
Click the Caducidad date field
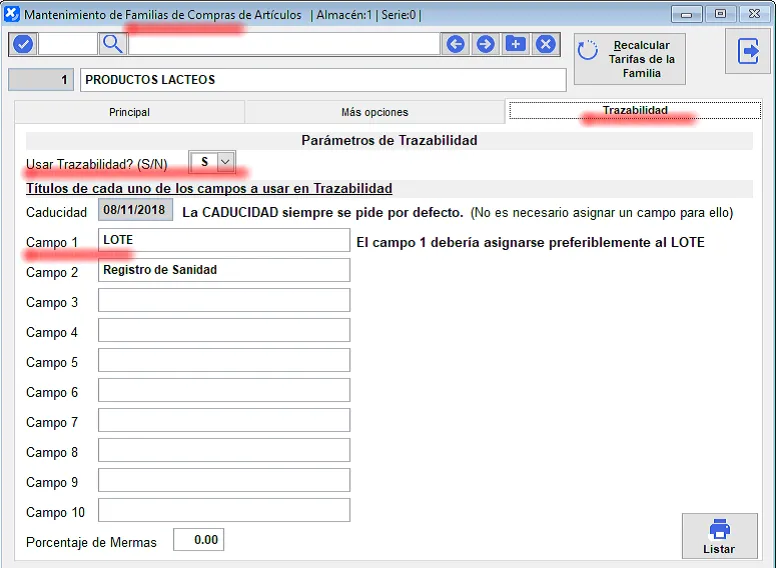coord(135,210)
